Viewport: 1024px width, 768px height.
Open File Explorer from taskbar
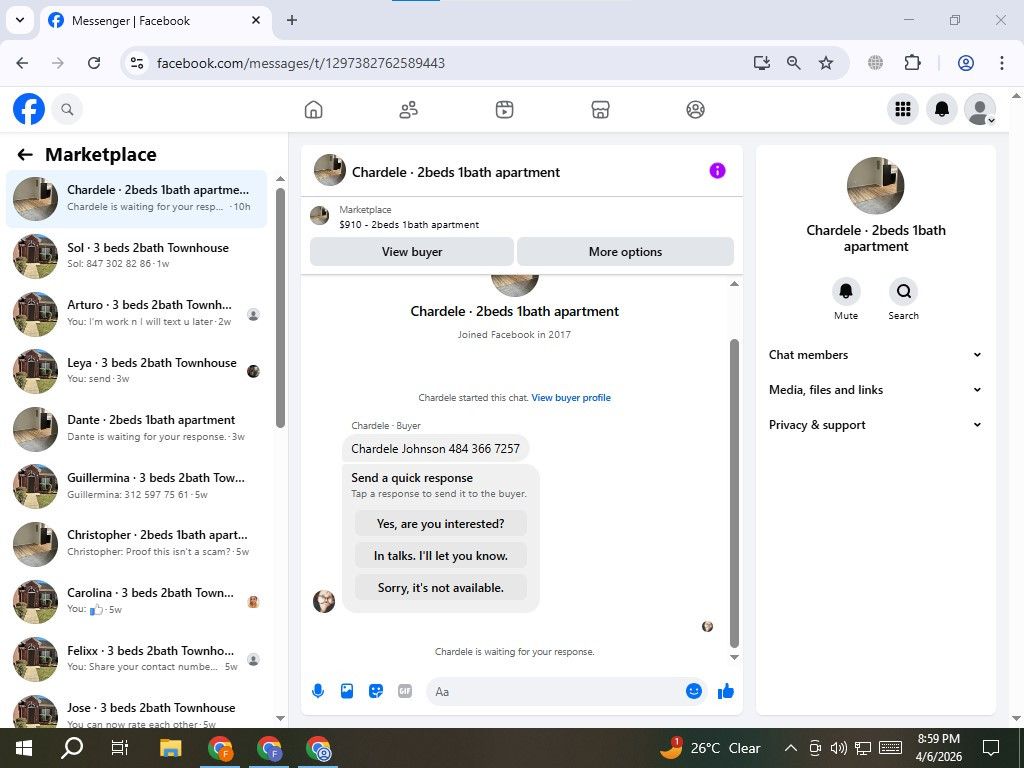coord(171,748)
